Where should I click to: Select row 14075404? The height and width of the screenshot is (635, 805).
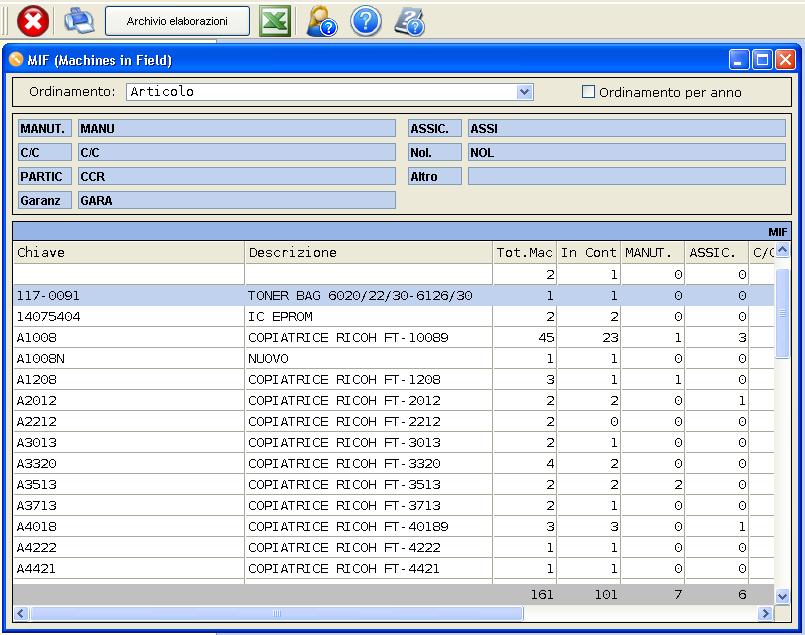[x=394, y=317]
